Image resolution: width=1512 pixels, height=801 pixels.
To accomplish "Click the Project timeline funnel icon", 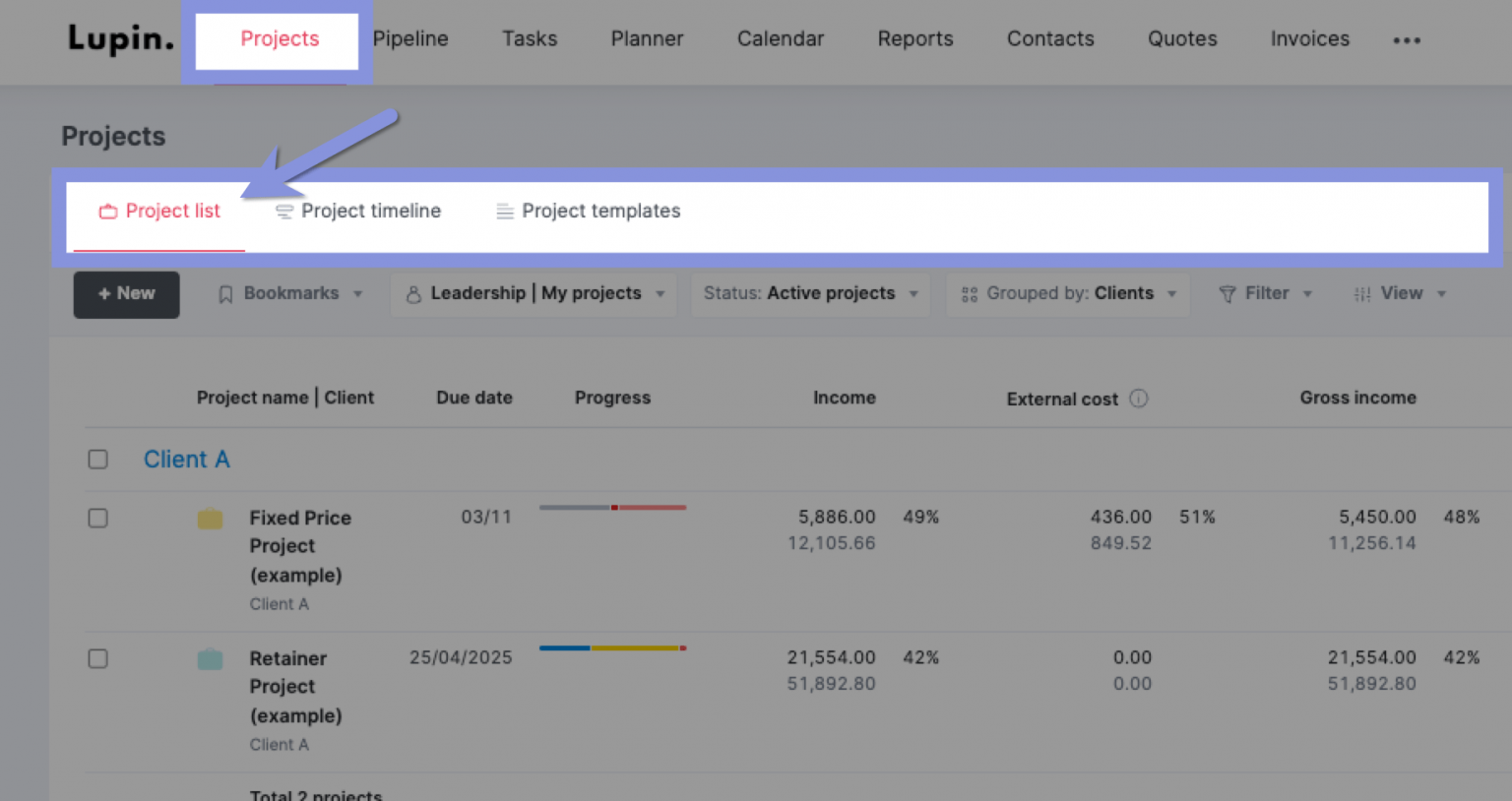I will pyautogui.click(x=284, y=211).
